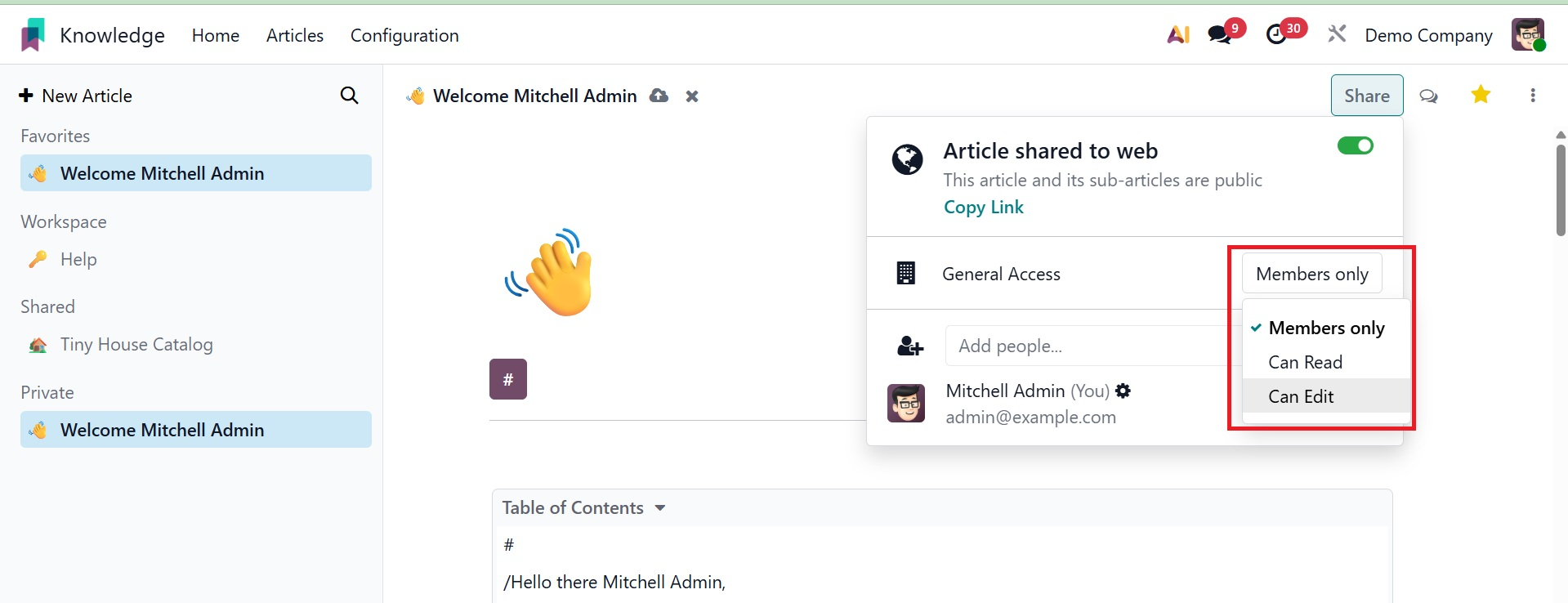Open the article comments chat icon
Screen dimensions: 1568x603
point(1428,96)
